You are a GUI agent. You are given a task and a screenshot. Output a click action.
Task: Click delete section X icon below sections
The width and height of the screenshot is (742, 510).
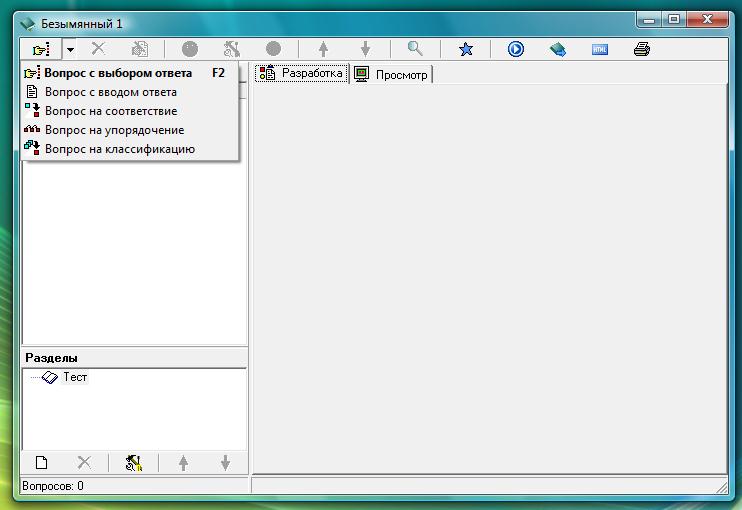click(x=84, y=462)
